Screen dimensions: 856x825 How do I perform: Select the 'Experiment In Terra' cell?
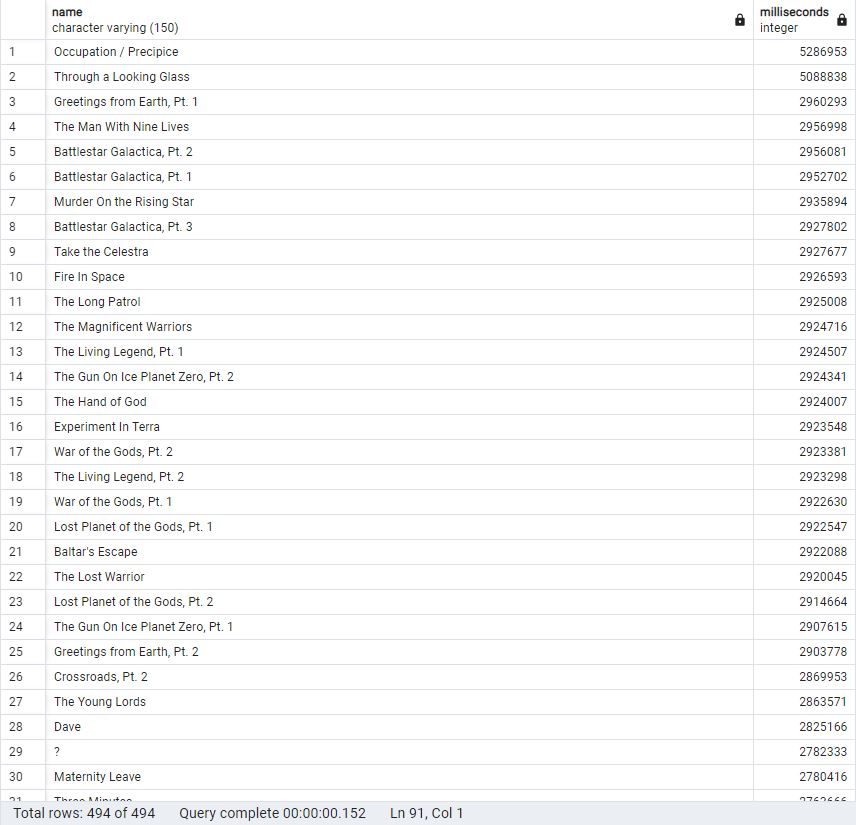[x=400, y=427]
